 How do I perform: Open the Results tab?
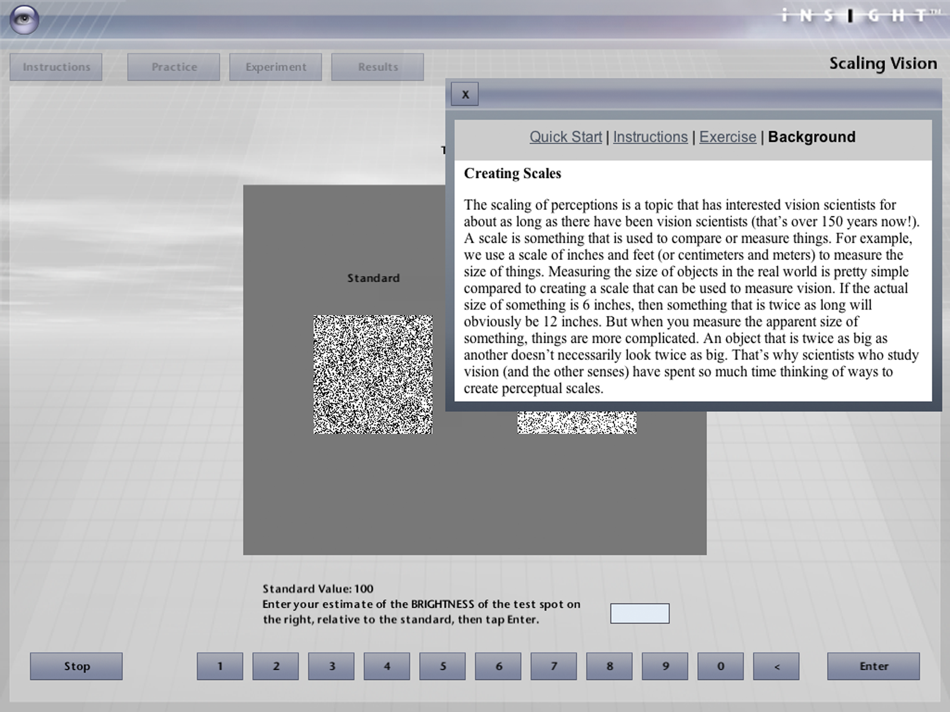point(377,67)
